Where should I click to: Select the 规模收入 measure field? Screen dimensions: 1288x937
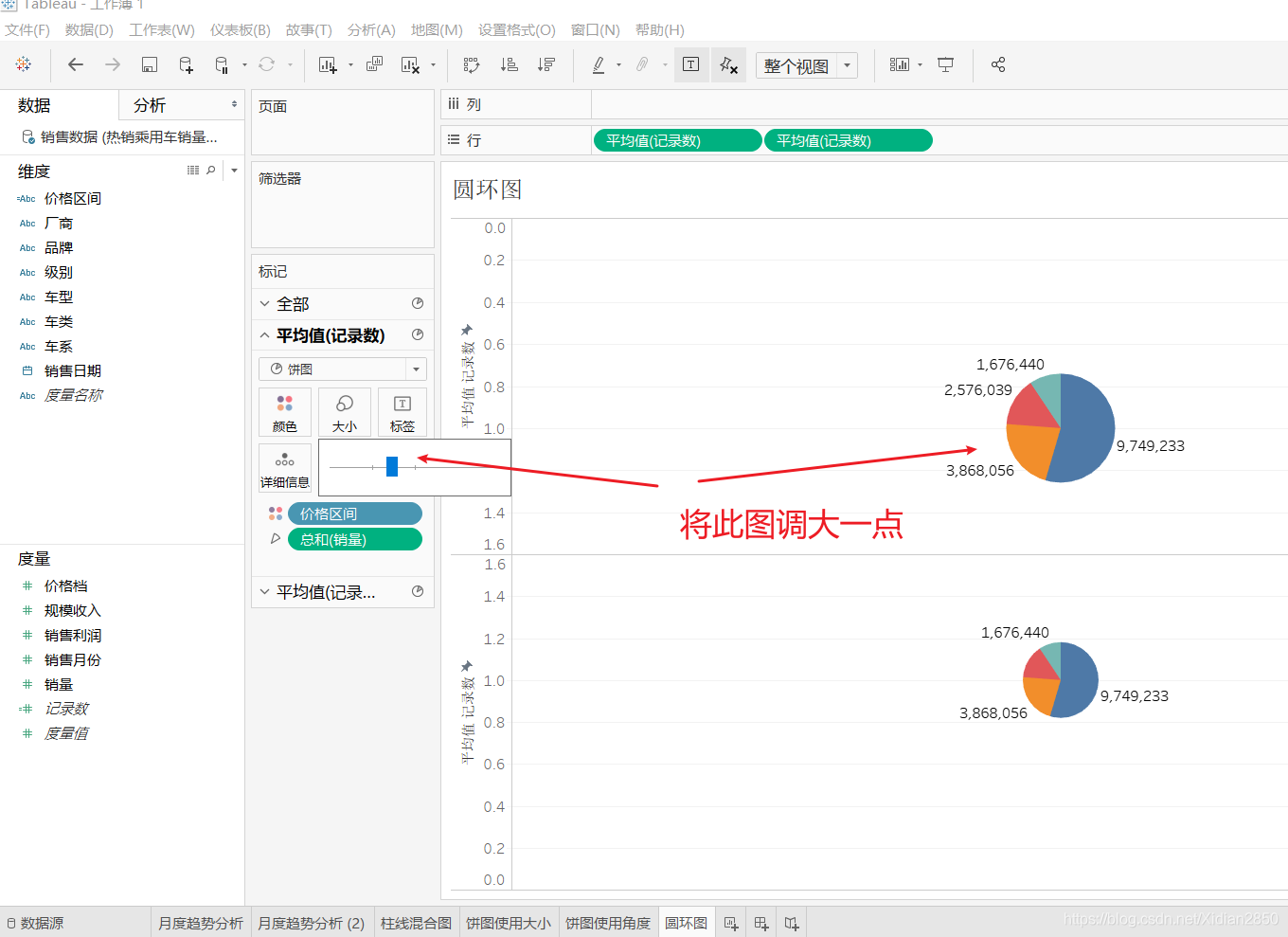[73, 610]
